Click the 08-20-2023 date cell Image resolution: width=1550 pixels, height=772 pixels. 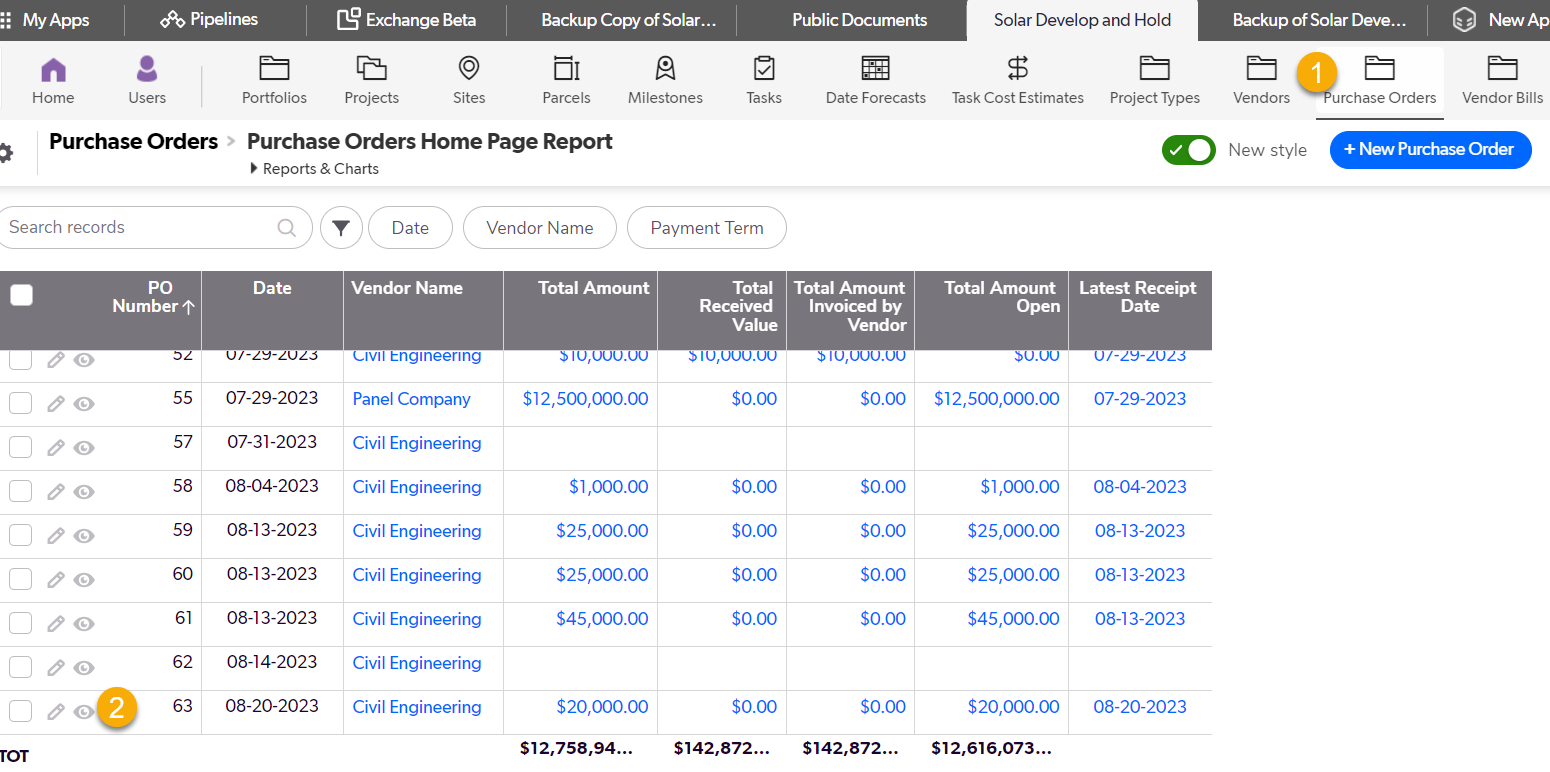pyautogui.click(x=272, y=706)
